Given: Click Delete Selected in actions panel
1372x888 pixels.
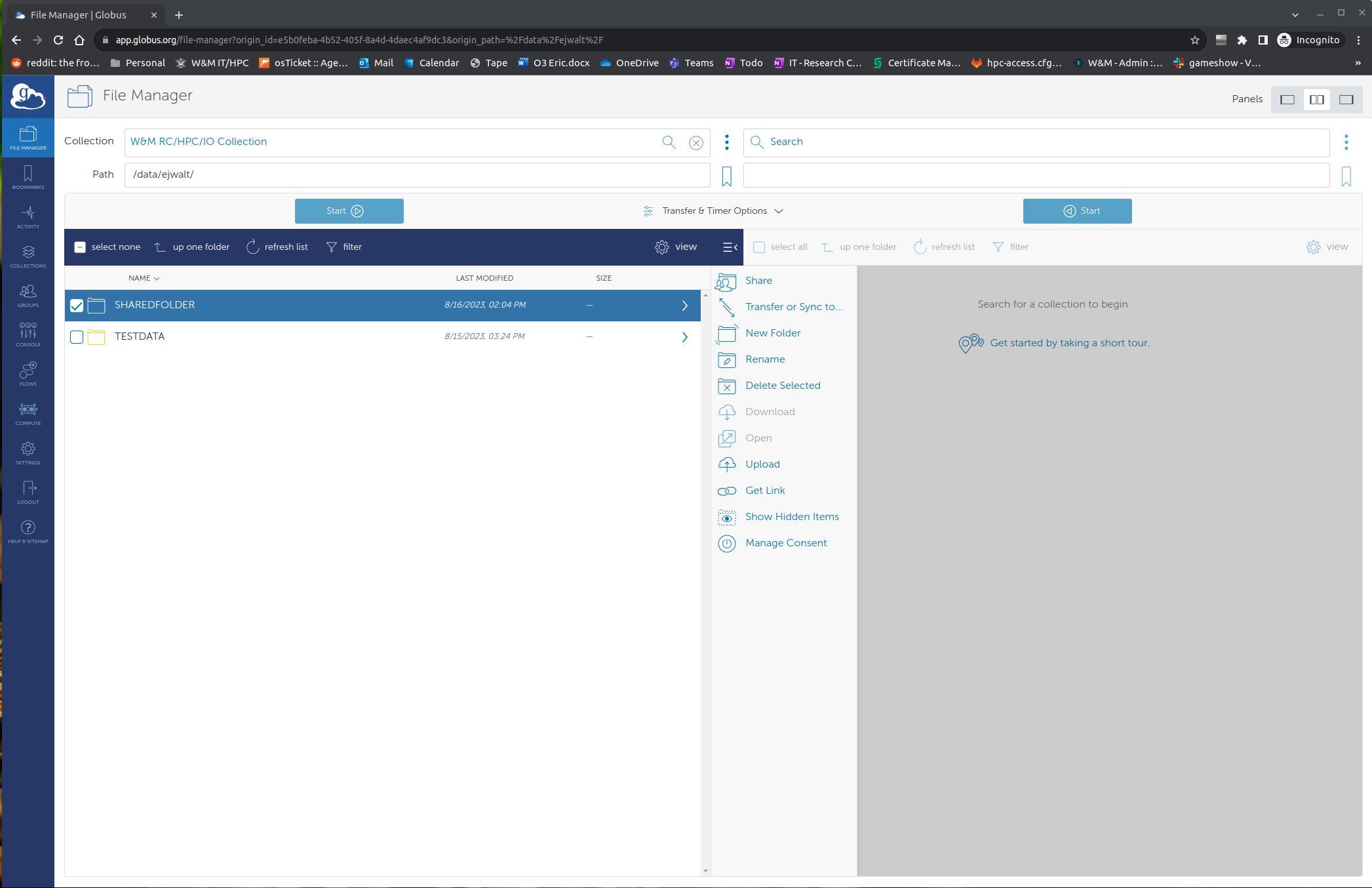Looking at the screenshot, I should pyautogui.click(x=782, y=386).
